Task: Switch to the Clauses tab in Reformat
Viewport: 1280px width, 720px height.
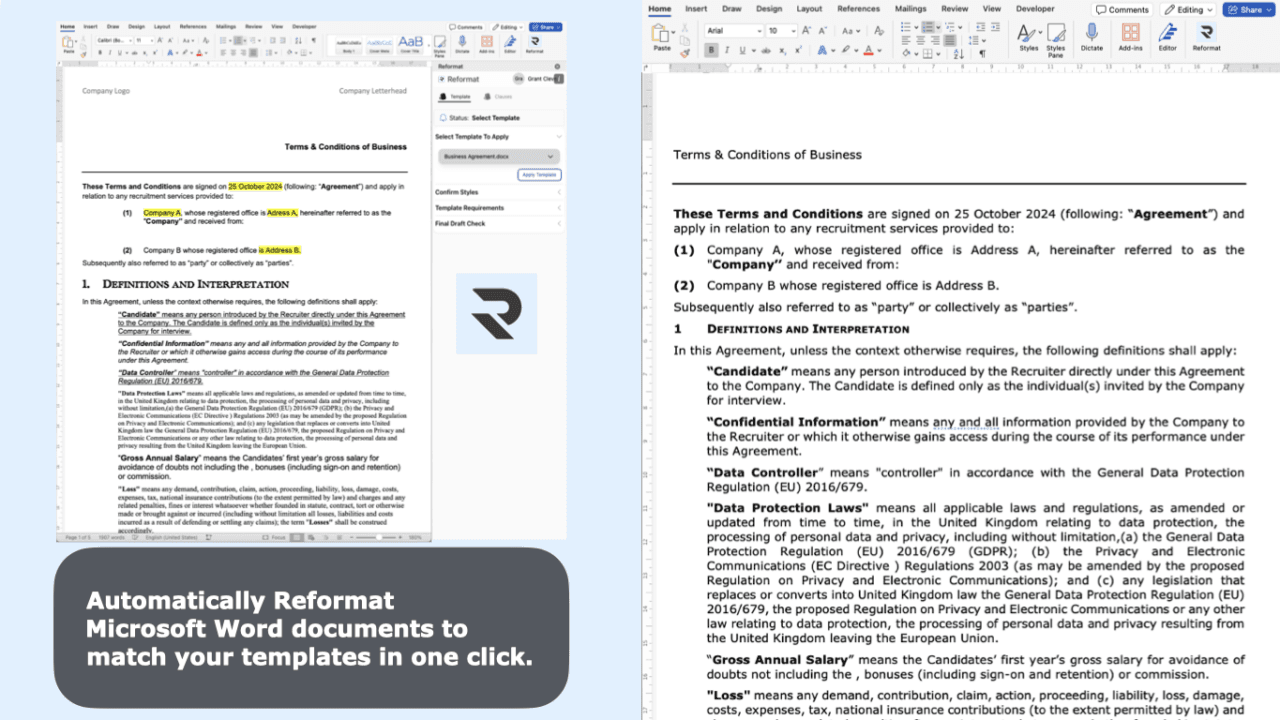Action: [x=504, y=96]
